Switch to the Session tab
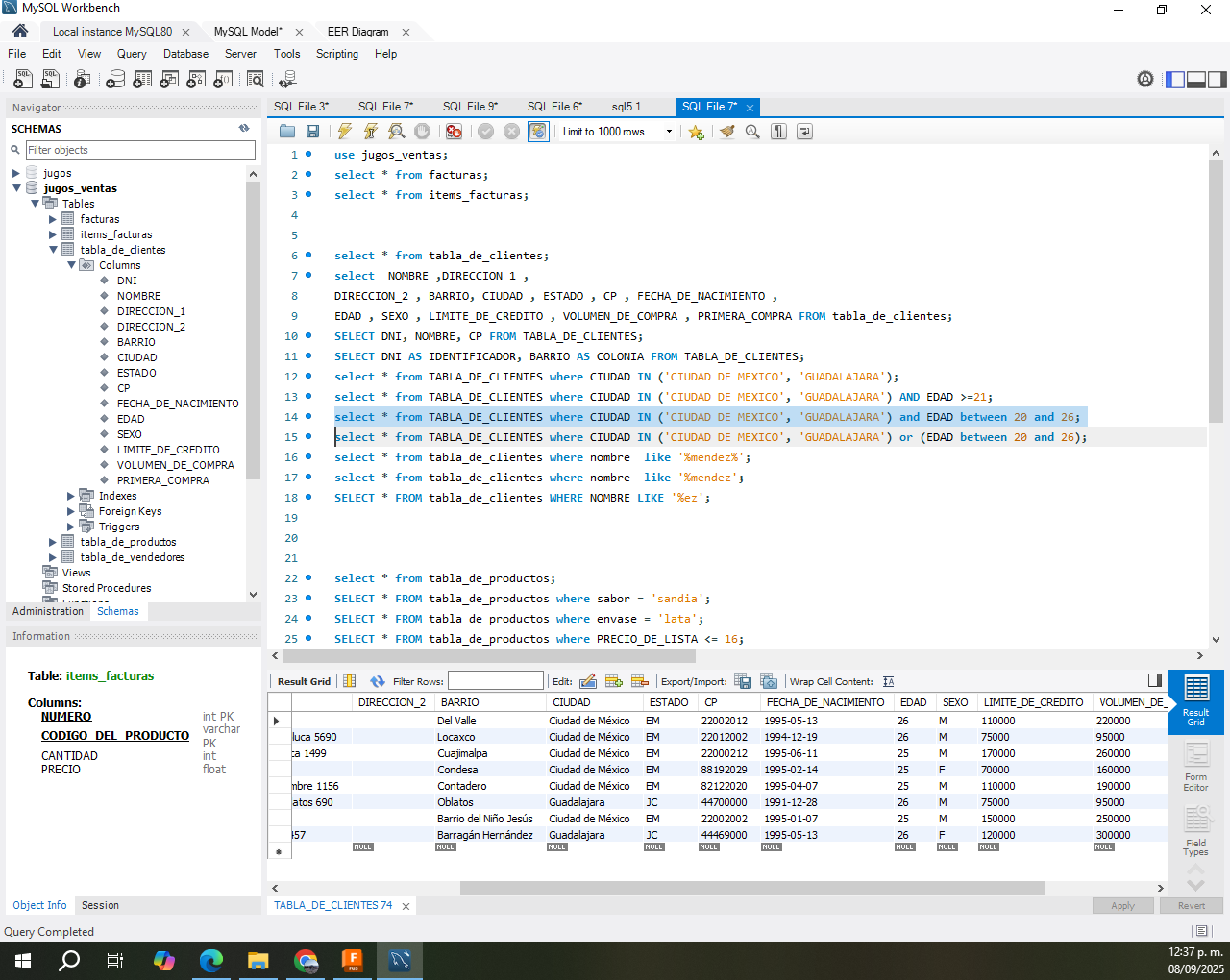This screenshot has height=980, width=1230. click(100, 905)
